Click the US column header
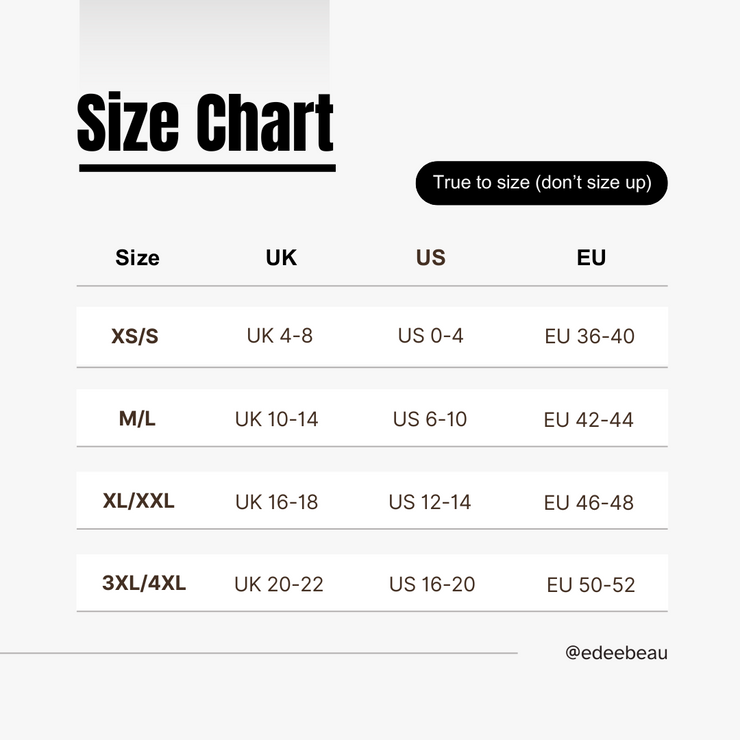740x740 pixels. (x=430, y=257)
